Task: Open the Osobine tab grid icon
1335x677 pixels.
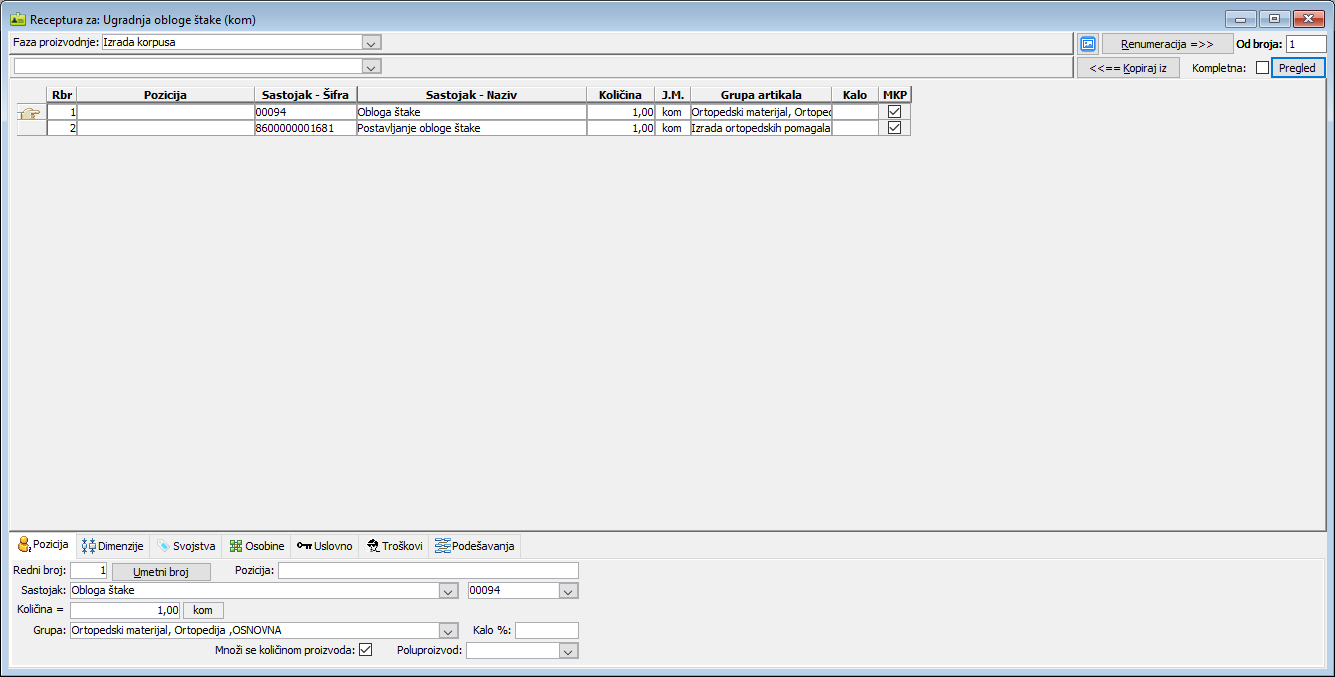Action: (236, 546)
